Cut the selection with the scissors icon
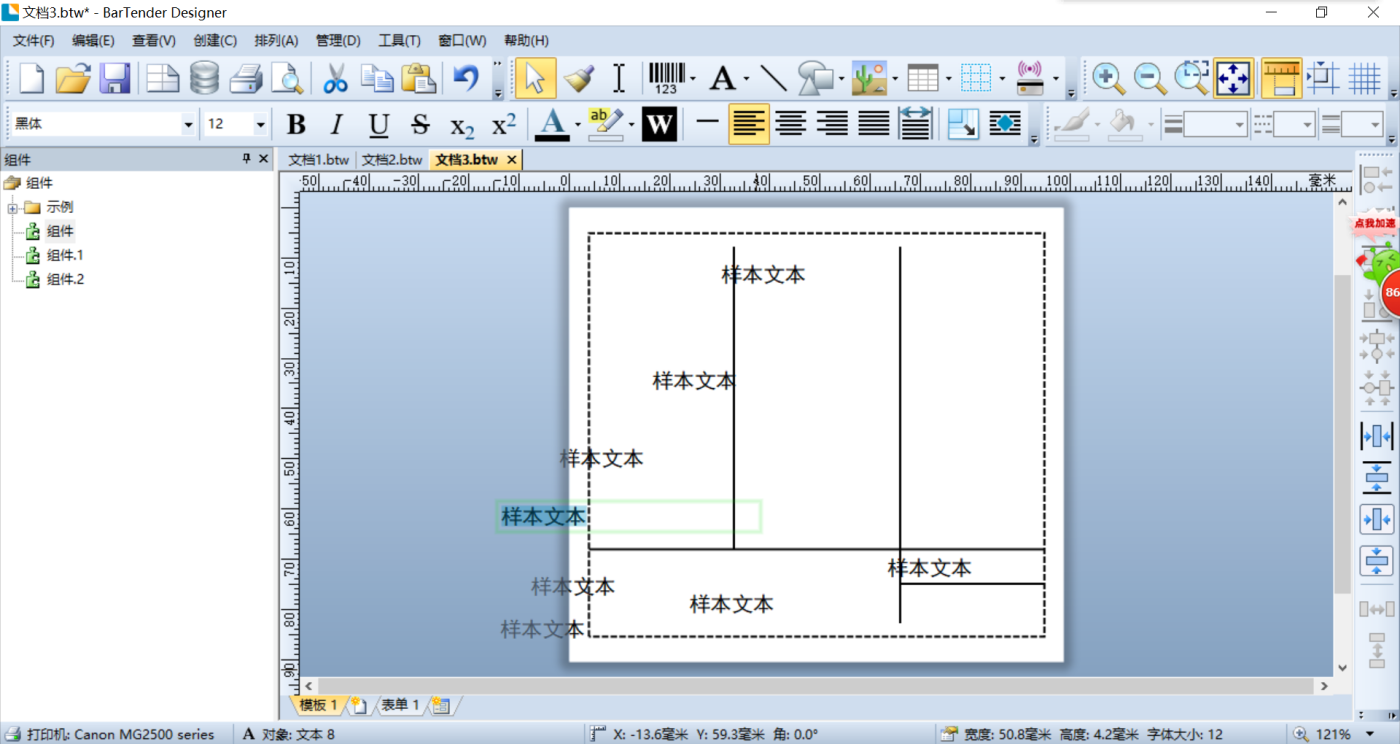The width and height of the screenshot is (1400, 744). tap(335, 78)
